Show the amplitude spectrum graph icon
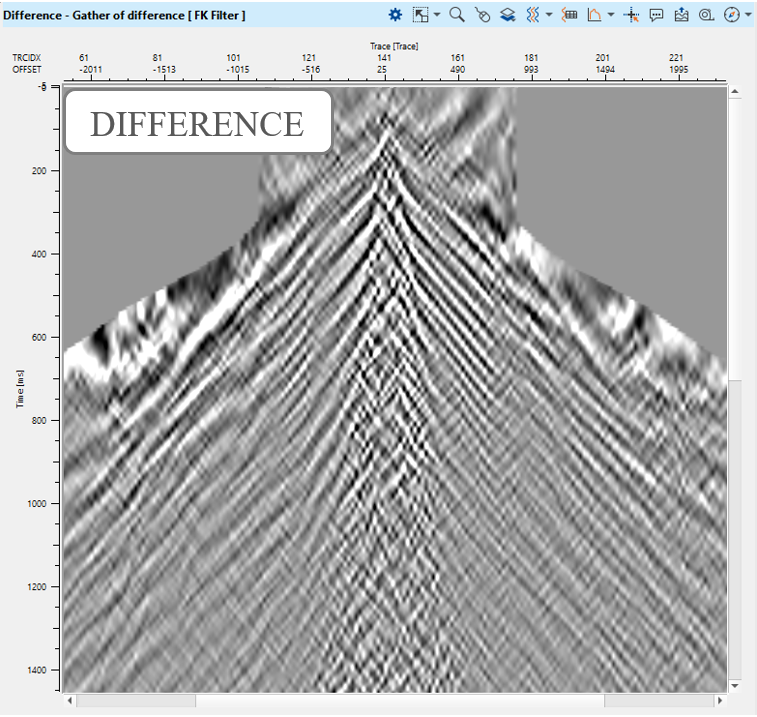The width and height of the screenshot is (757, 717). [x=594, y=15]
